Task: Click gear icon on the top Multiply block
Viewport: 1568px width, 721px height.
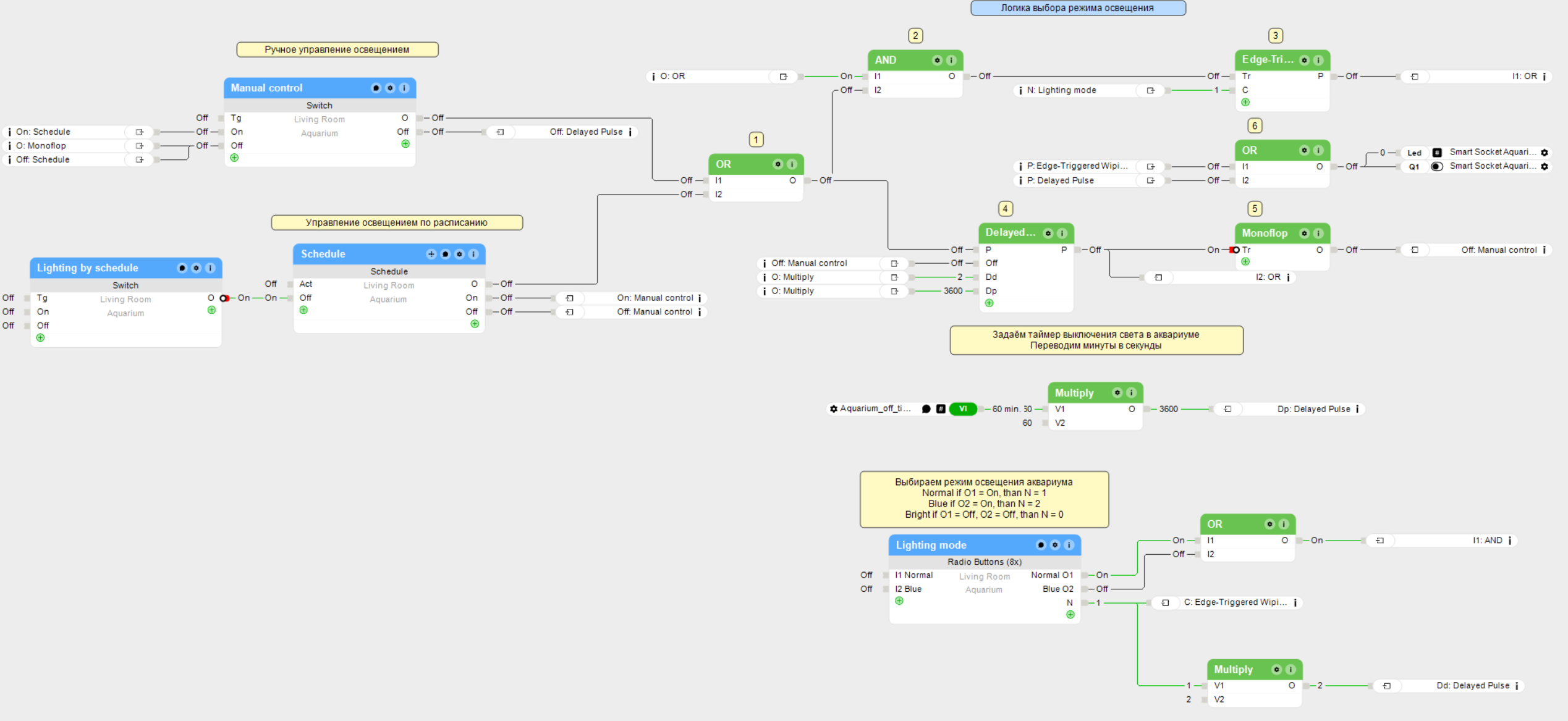Action: 1117,392
